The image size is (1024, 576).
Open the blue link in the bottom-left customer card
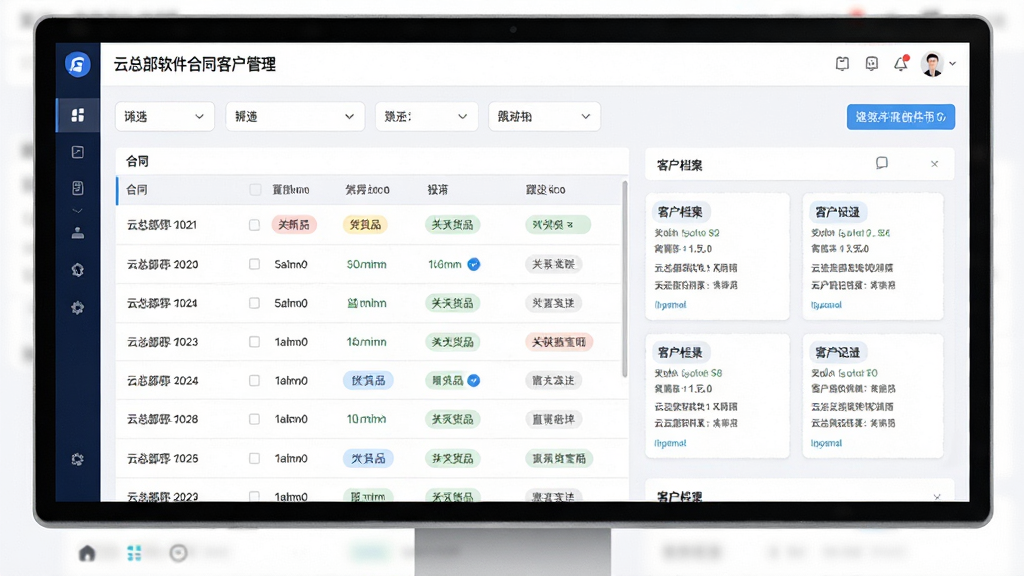670,443
